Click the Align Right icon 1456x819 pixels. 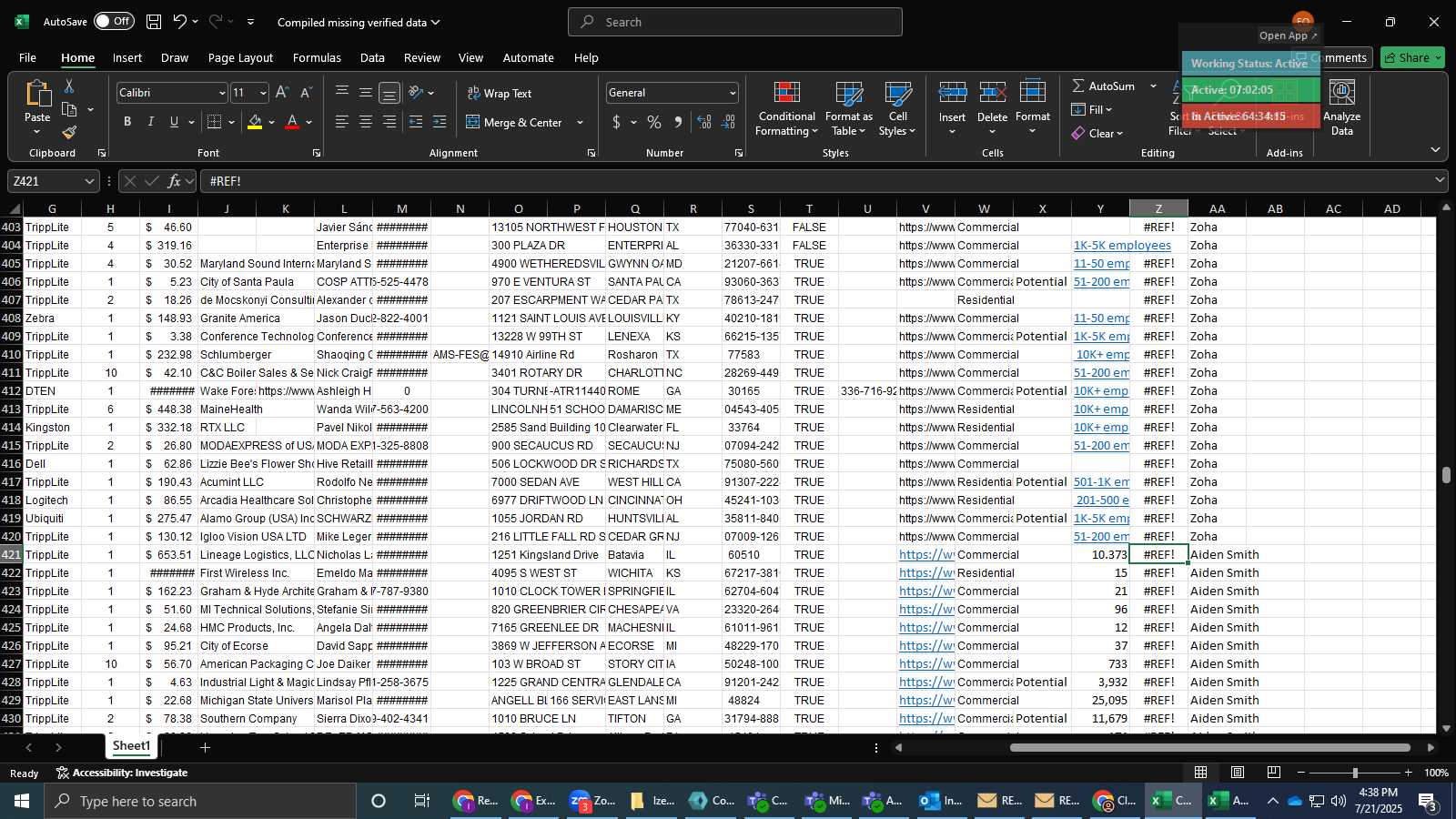coord(389,122)
